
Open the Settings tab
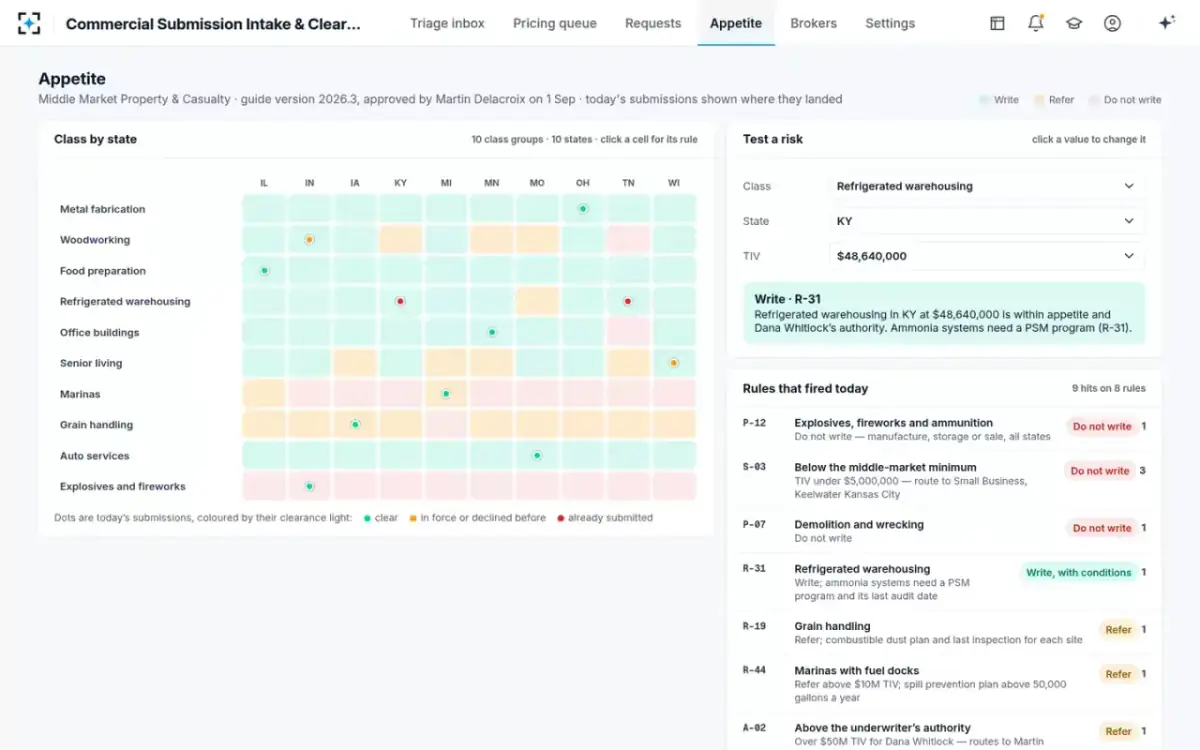coord(890,23)
